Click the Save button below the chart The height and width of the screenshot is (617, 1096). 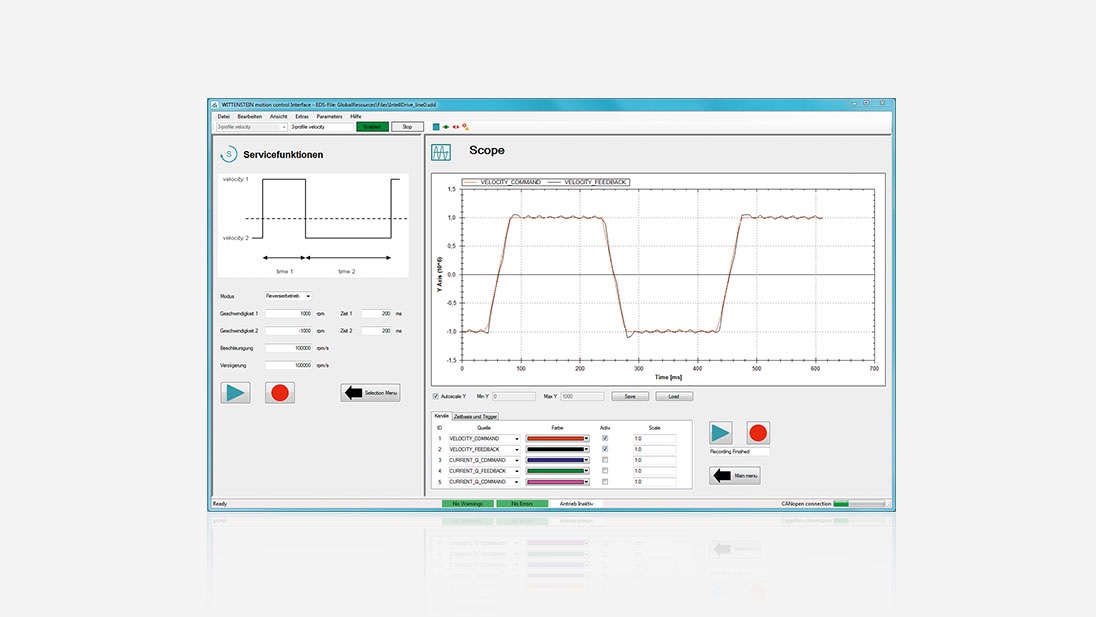[630, 396]
